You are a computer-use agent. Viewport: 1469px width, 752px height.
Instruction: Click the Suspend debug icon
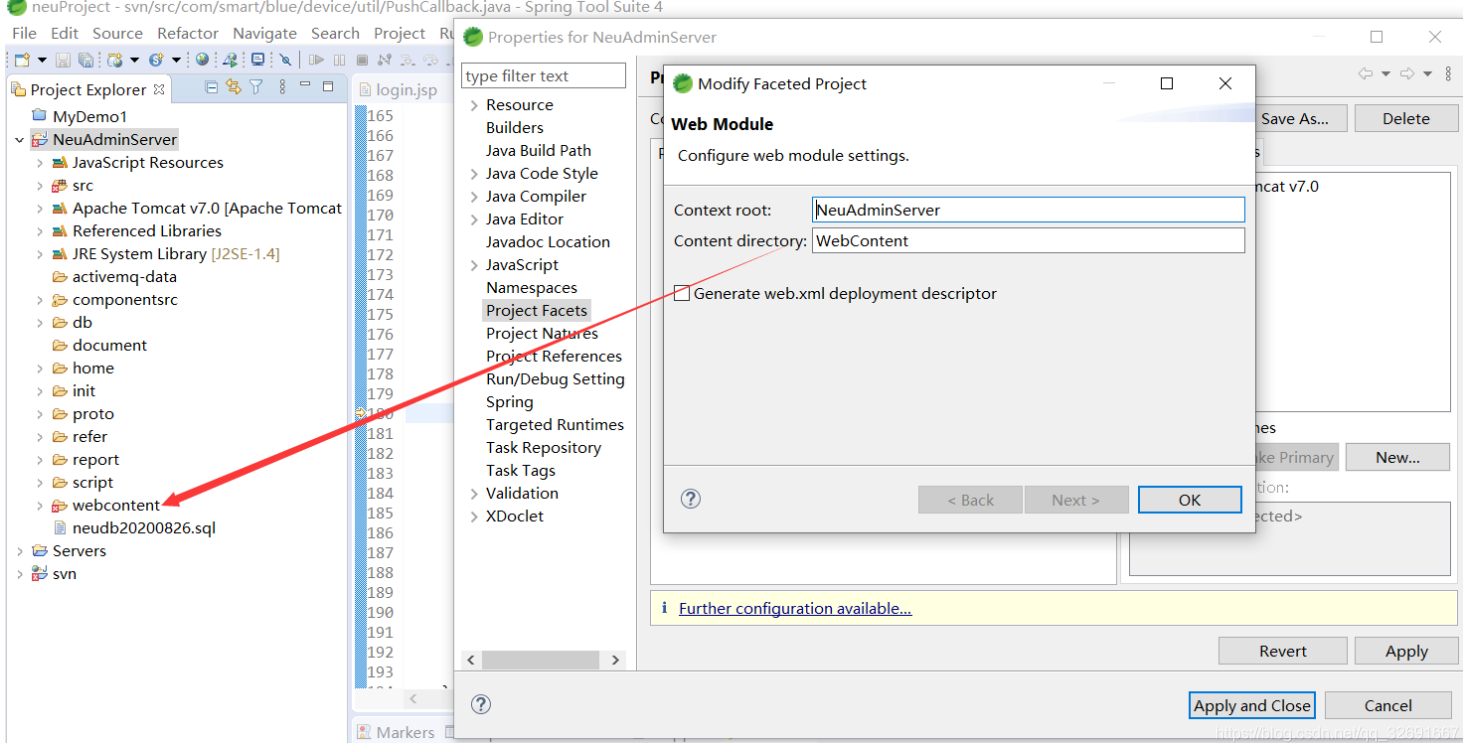point(339,60)
